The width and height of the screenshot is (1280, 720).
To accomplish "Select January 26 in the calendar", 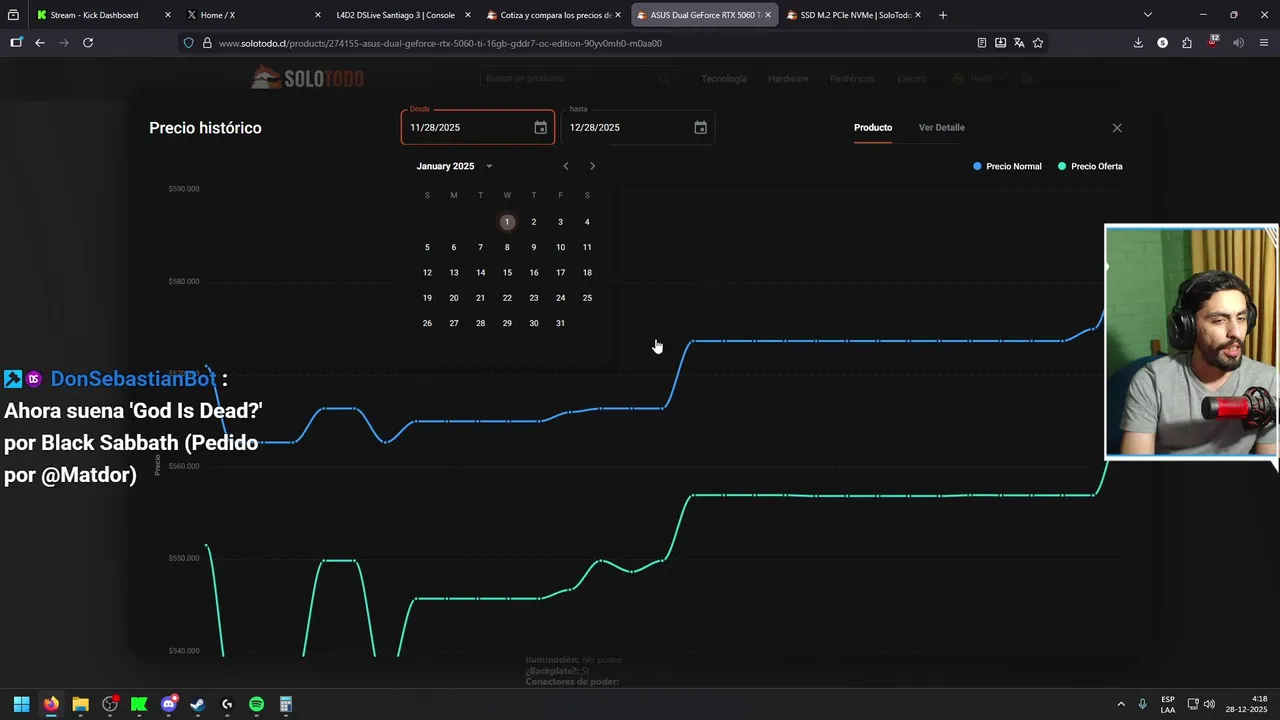I will click(x=427, y=323).
